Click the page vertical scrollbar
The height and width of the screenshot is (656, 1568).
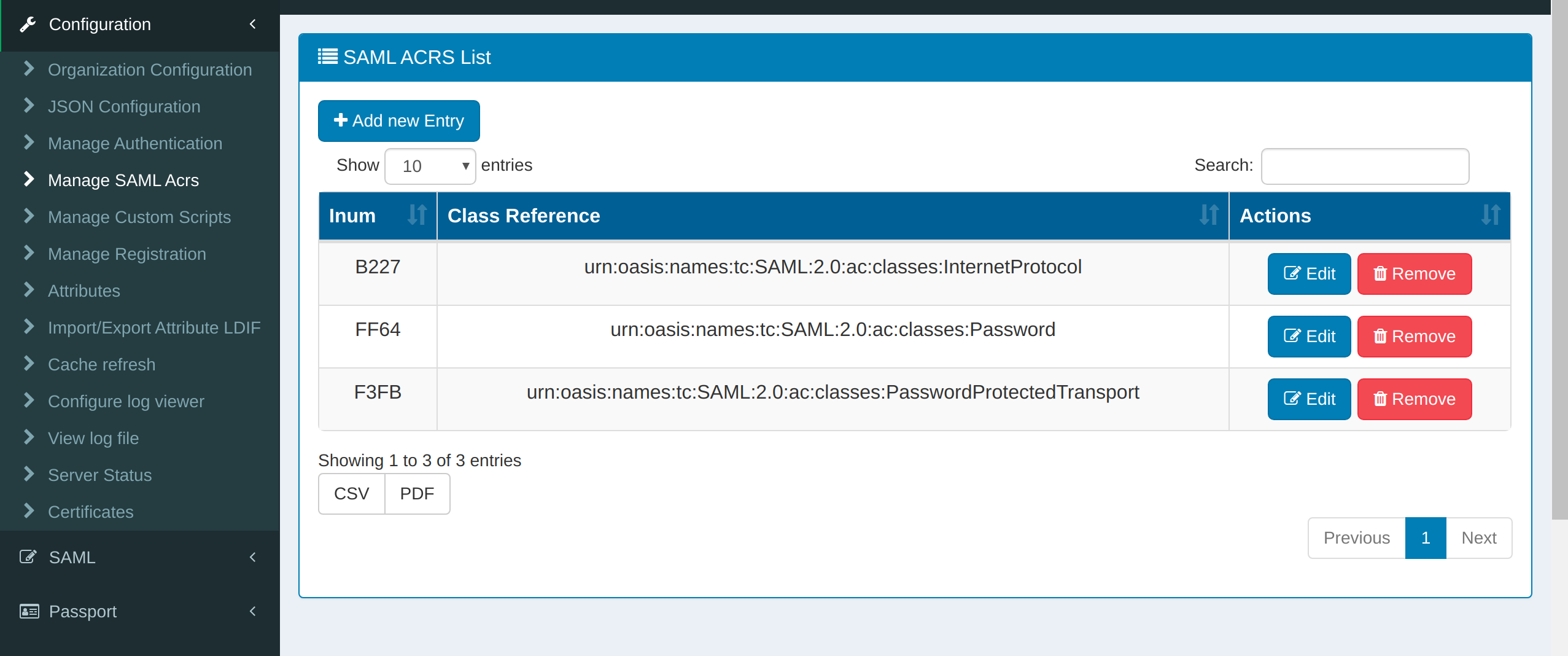[x=1559, y=258]
